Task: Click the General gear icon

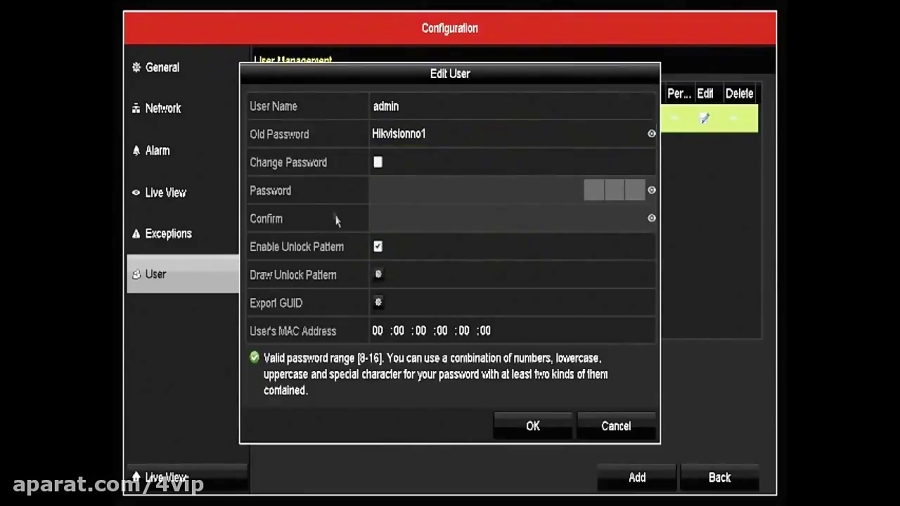Action: [136, 67]
